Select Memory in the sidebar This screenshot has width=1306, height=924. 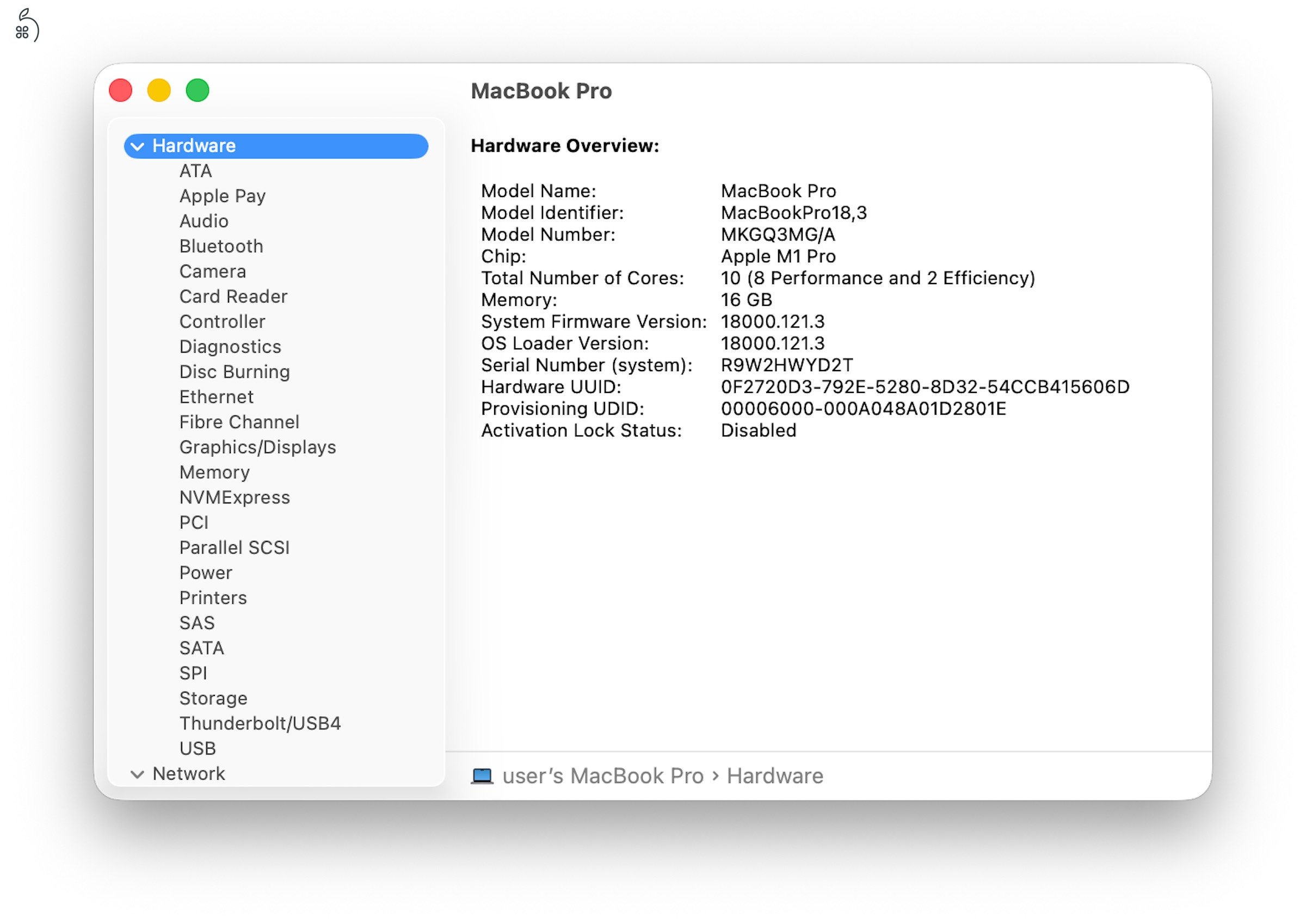click(214, 472)
